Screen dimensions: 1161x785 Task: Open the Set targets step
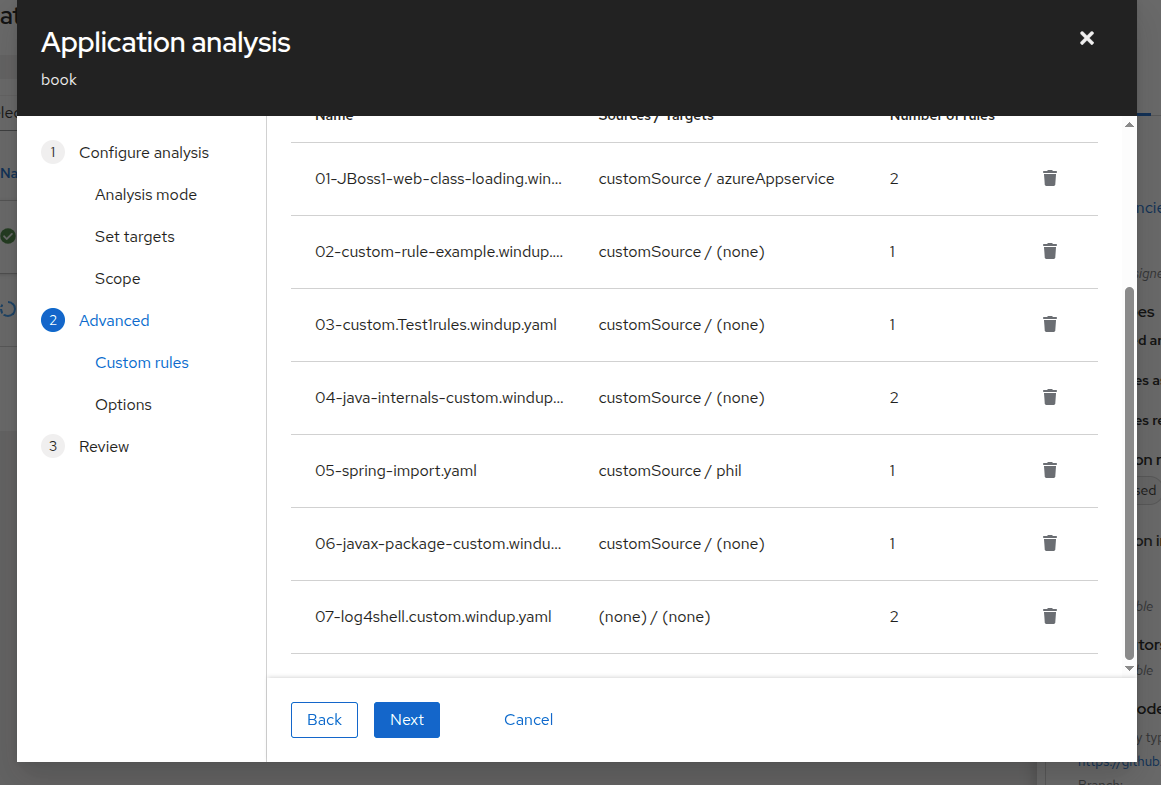135,237
